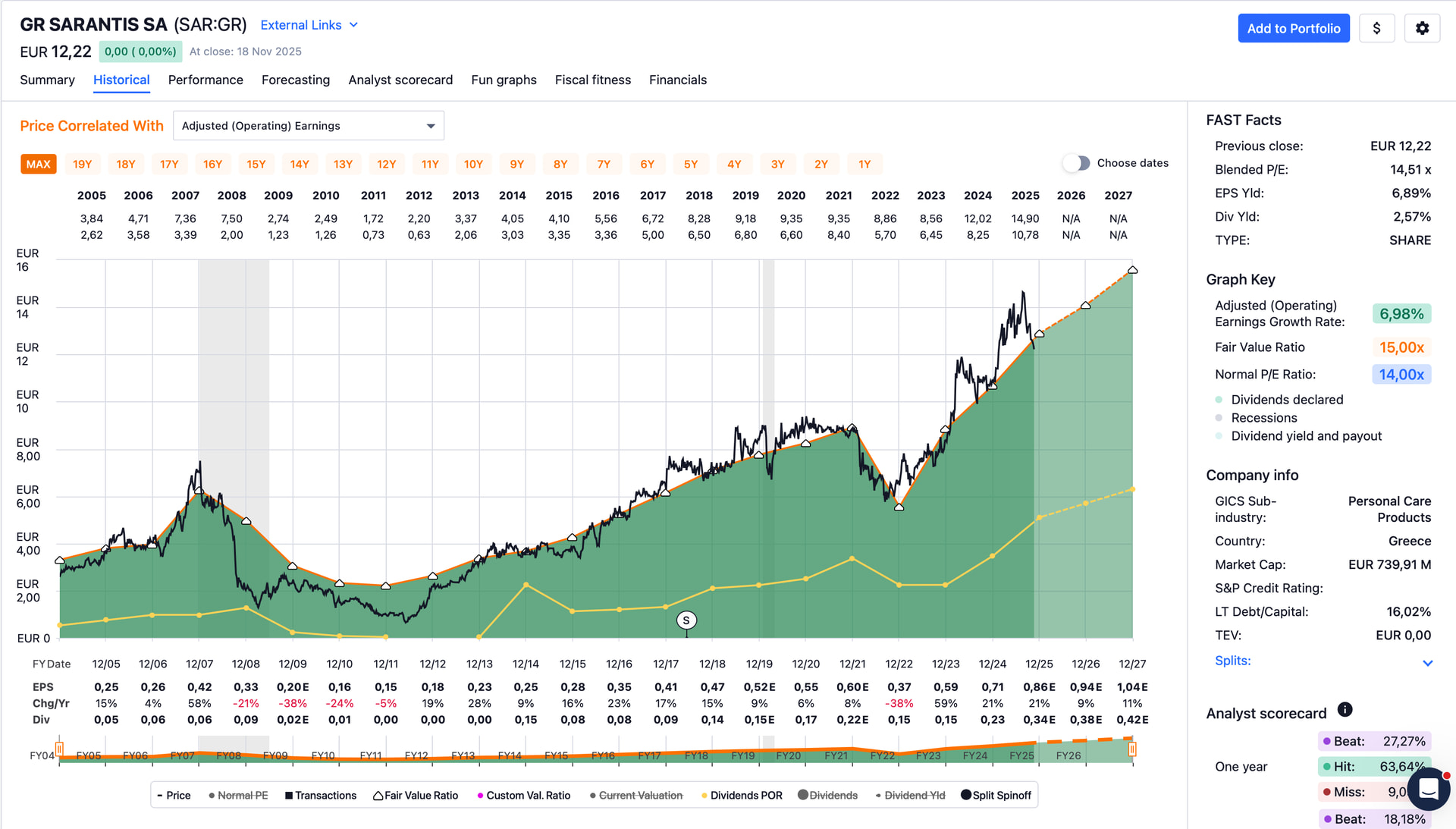Click the Fair Value Ratio 15,00x value
The image size is (1456, 829).
[x=1401, y=347]
